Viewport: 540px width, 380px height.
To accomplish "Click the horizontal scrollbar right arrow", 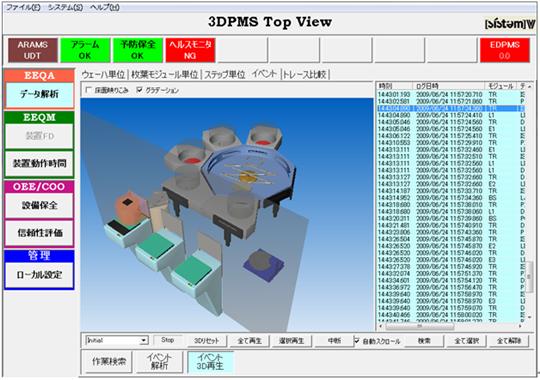I will [x=521, y=326].
